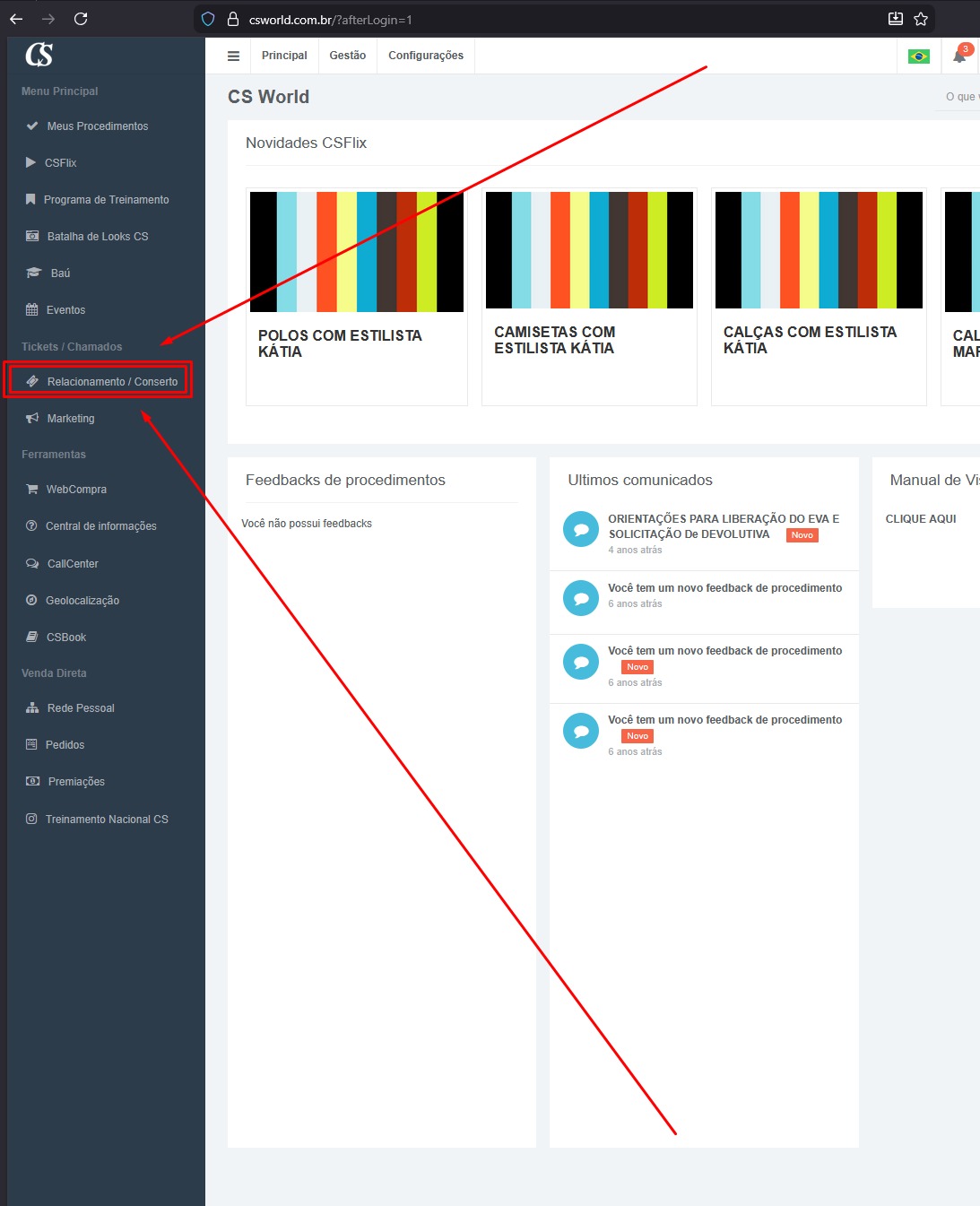This screenshot has width=980, height=1206.
Task: Open notifications bell with badge 3
Action: pos(959,56)
